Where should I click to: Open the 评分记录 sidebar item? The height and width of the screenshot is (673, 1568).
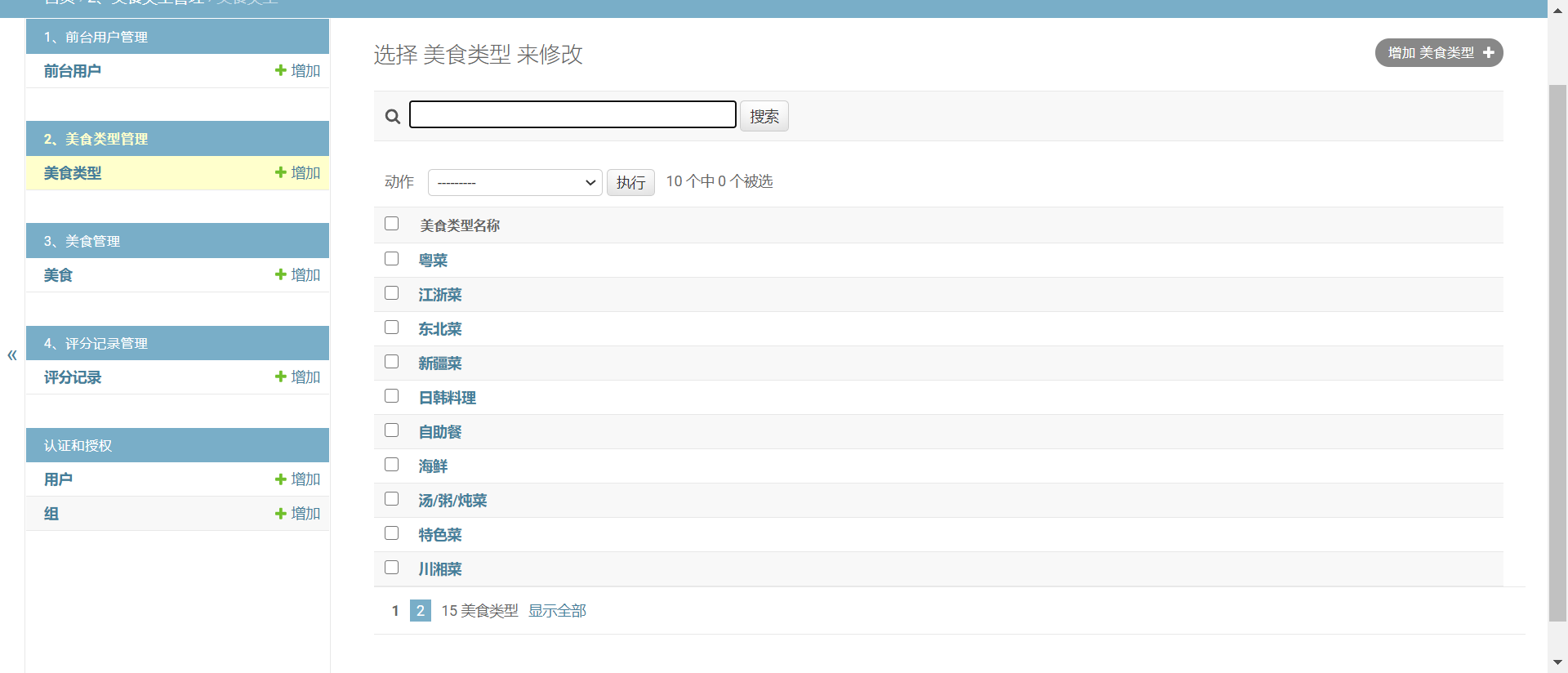point(73,377)
